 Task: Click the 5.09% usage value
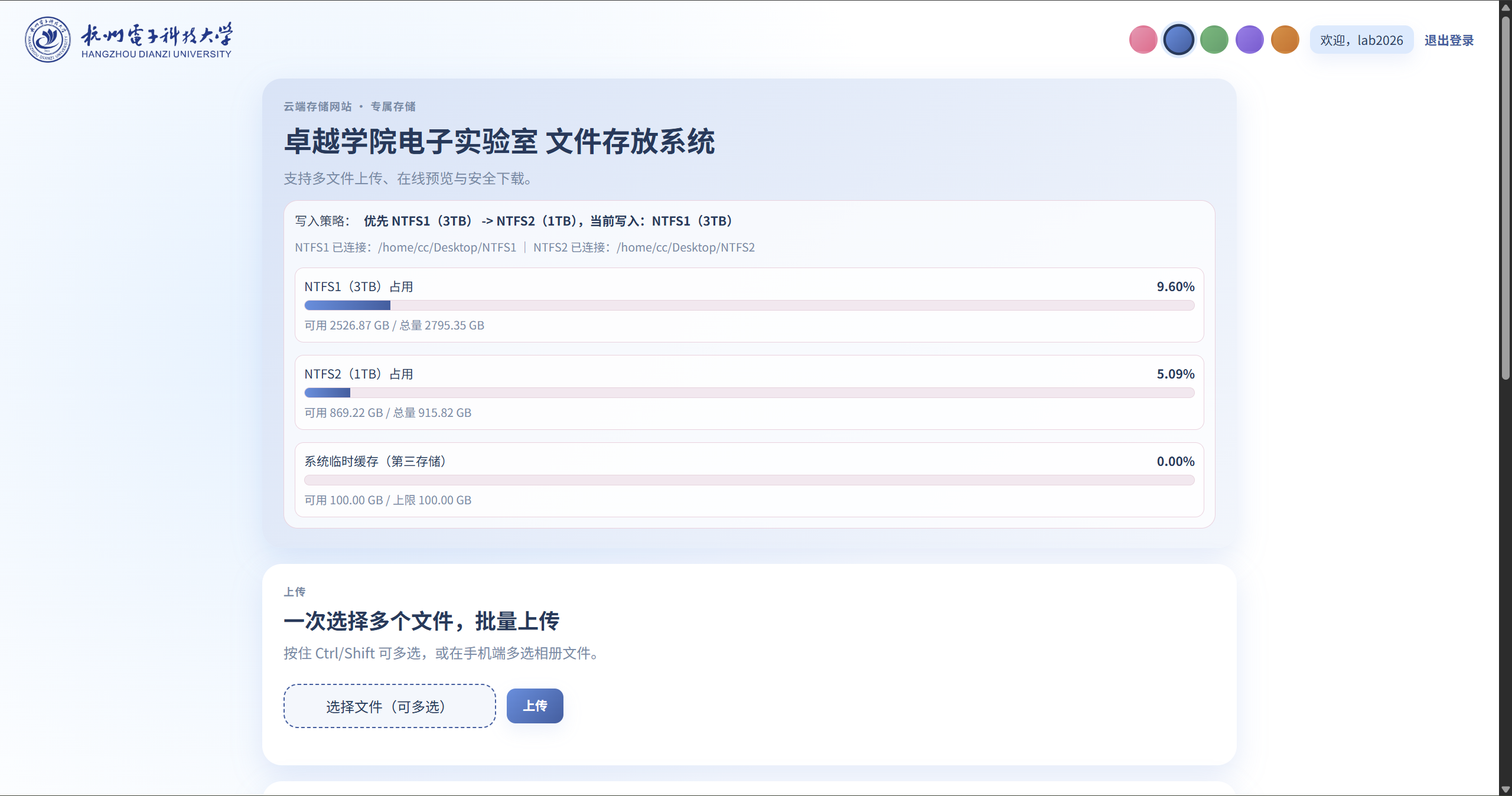tap(1175, 374)
